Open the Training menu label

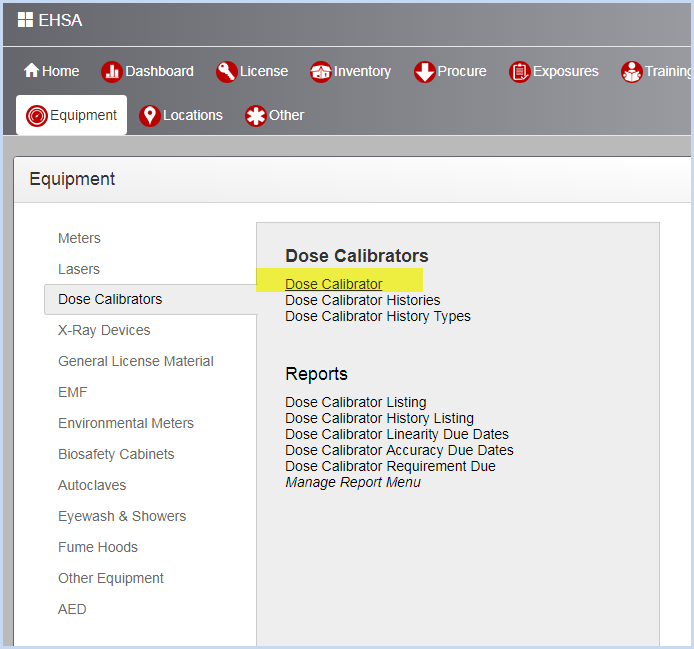tap(668, 71)
